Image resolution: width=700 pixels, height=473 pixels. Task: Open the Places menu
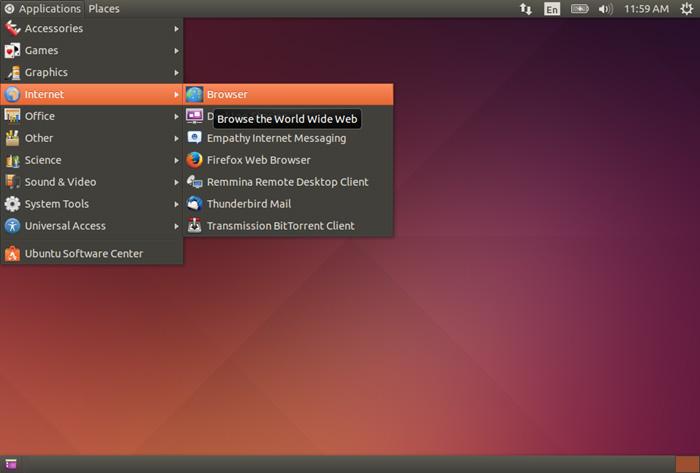(x=104, y=9)
